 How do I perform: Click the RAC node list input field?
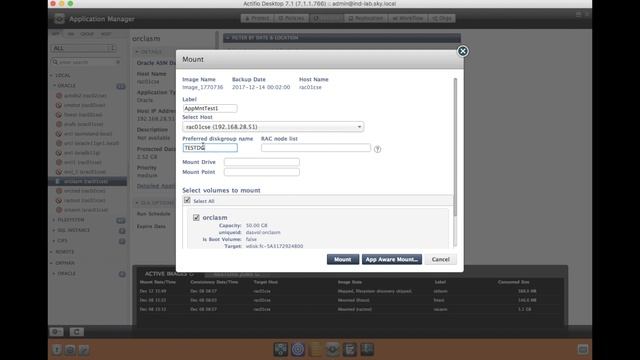[x=316, y=148]
